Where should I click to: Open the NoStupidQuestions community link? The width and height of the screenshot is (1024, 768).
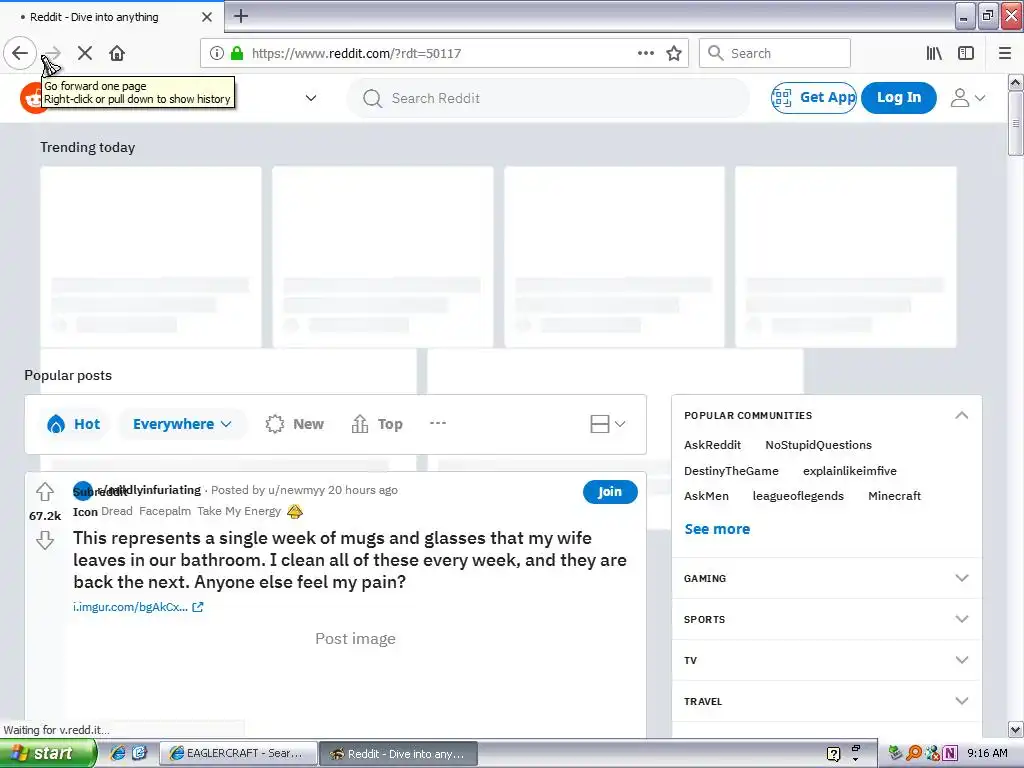(x=818, y=445)
